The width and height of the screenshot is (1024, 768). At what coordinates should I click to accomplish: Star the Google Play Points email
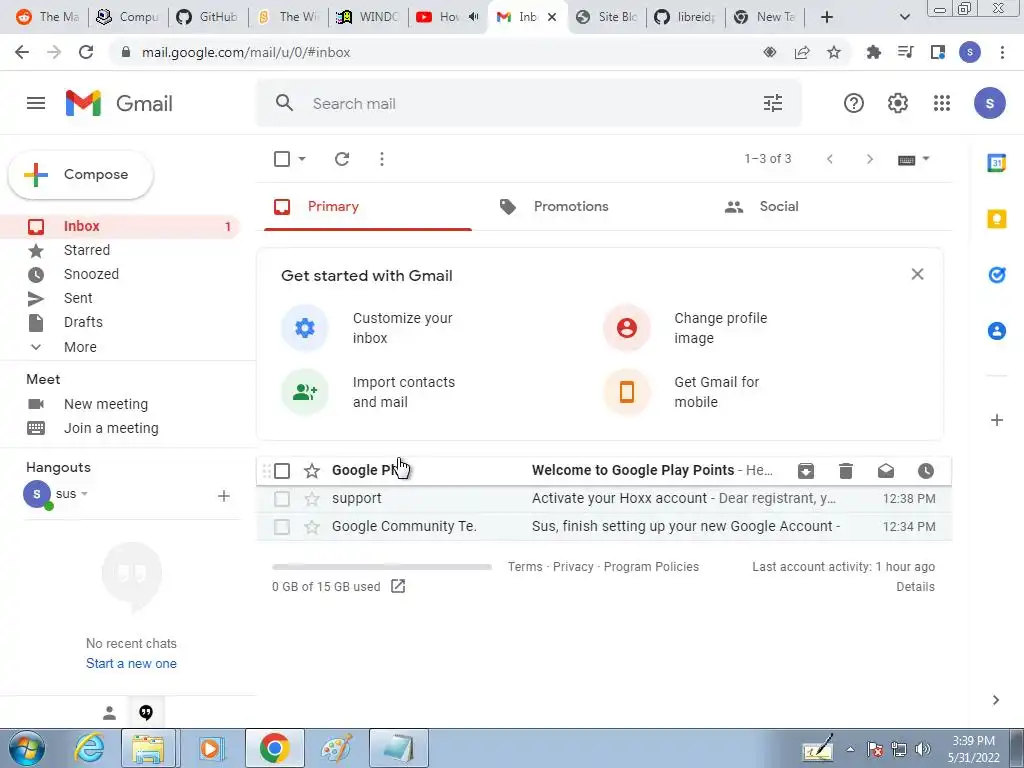(312, 471)
